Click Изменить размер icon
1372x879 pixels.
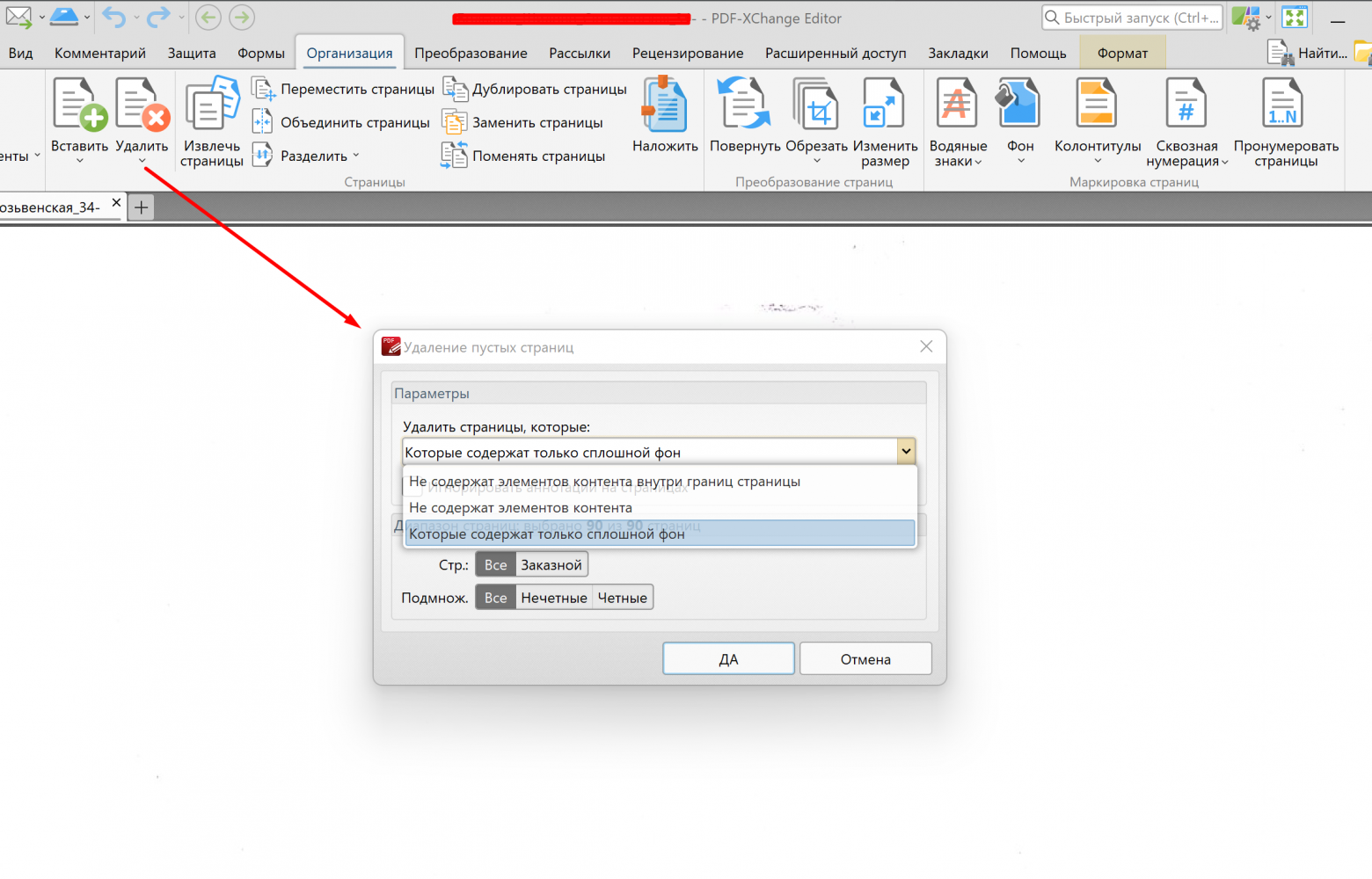[x=884, y=104]
